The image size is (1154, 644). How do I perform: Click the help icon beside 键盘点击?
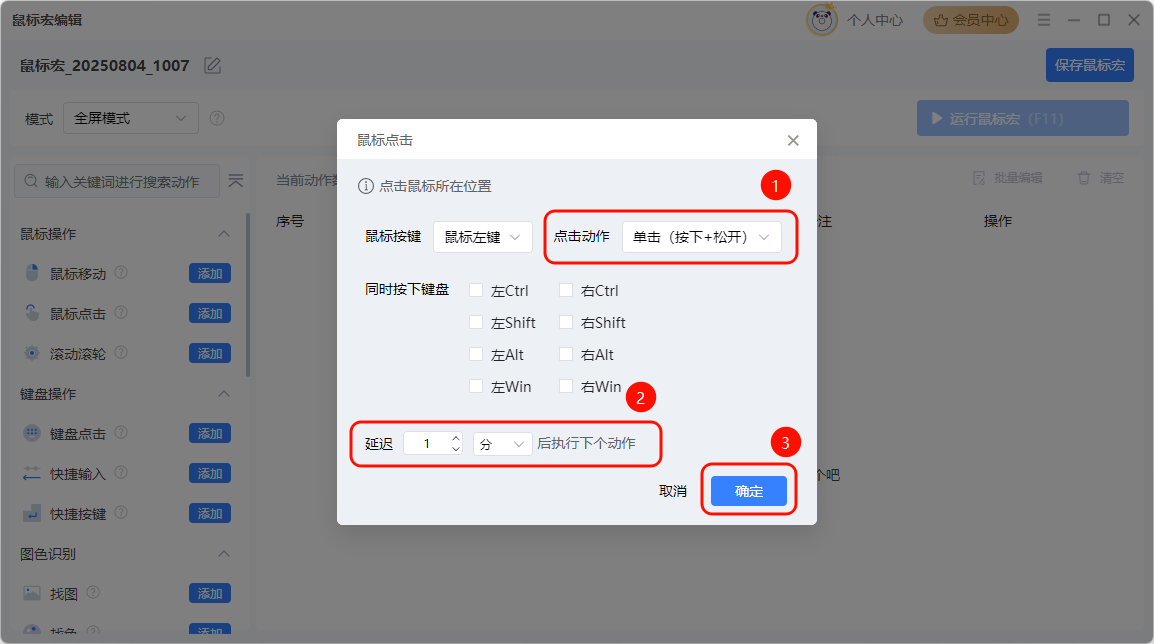121,432
